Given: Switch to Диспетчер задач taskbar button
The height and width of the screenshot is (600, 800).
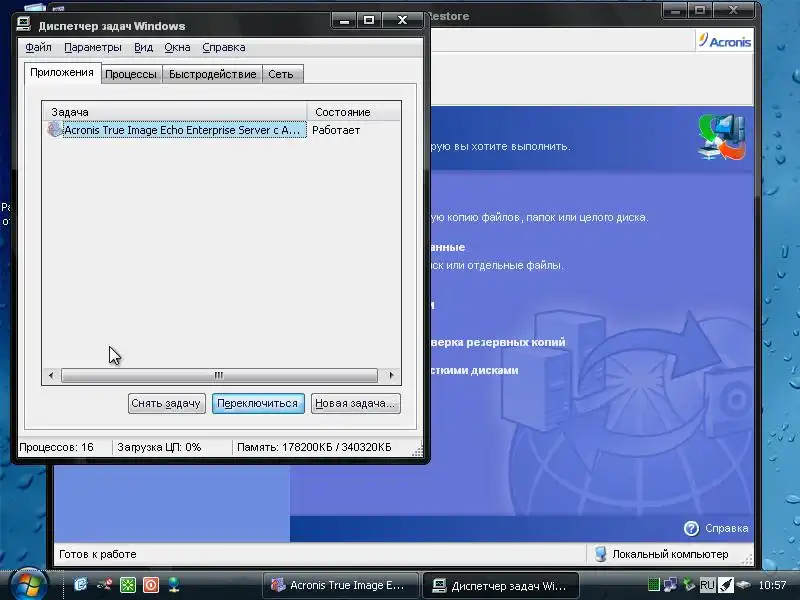Looking at the screenshot, I should click(501, 585).
